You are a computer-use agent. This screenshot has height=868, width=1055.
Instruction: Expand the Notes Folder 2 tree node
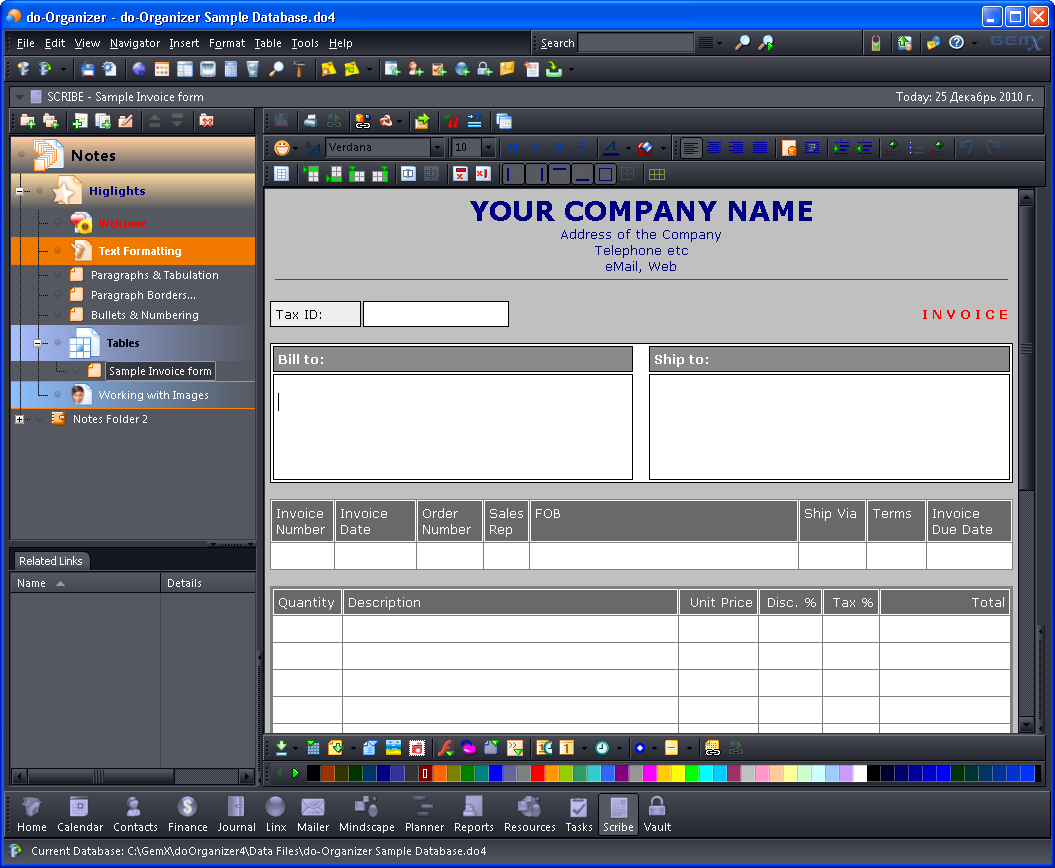point(19,419)
